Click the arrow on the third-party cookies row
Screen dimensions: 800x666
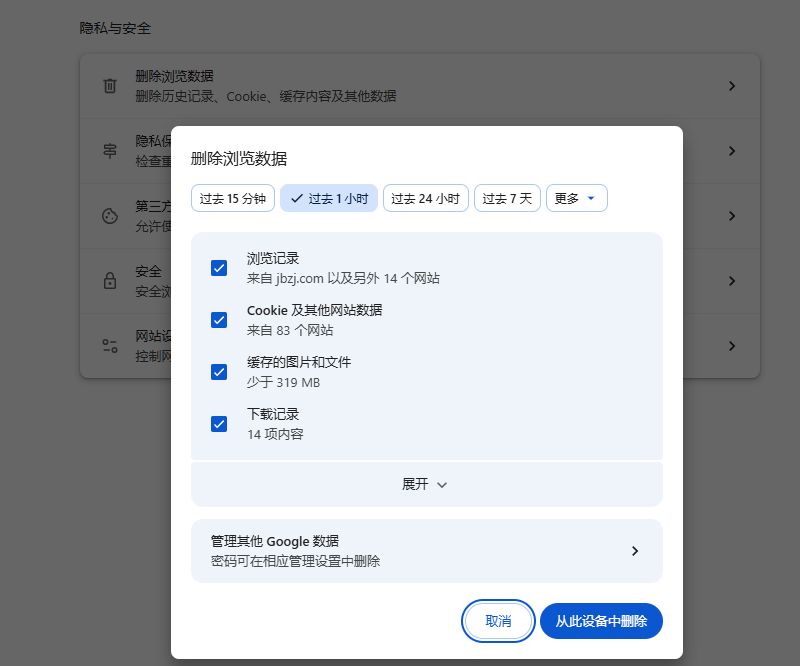(732, 216)
